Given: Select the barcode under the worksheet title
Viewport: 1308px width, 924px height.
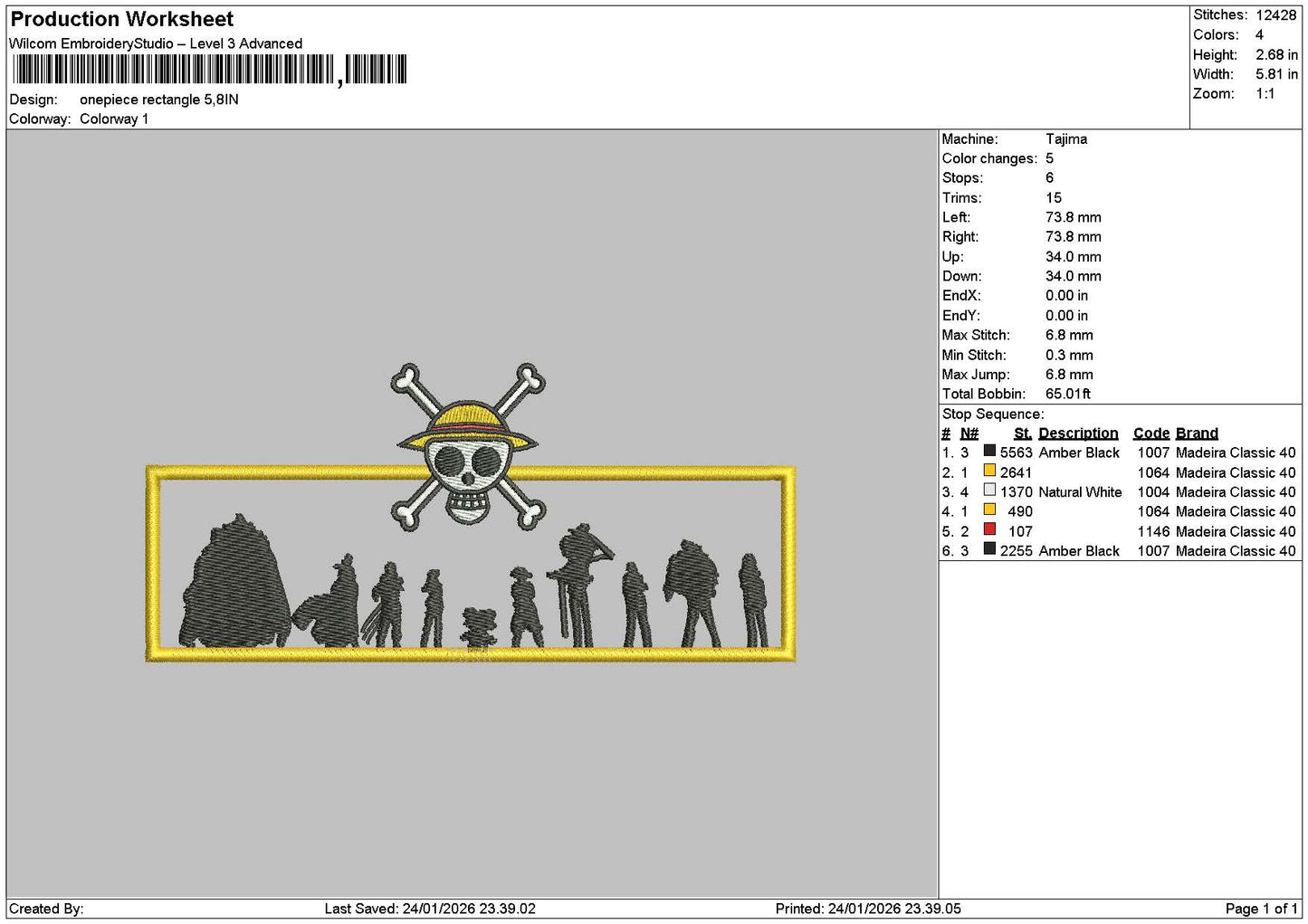Looking at the screenshot, I should 209,70.
